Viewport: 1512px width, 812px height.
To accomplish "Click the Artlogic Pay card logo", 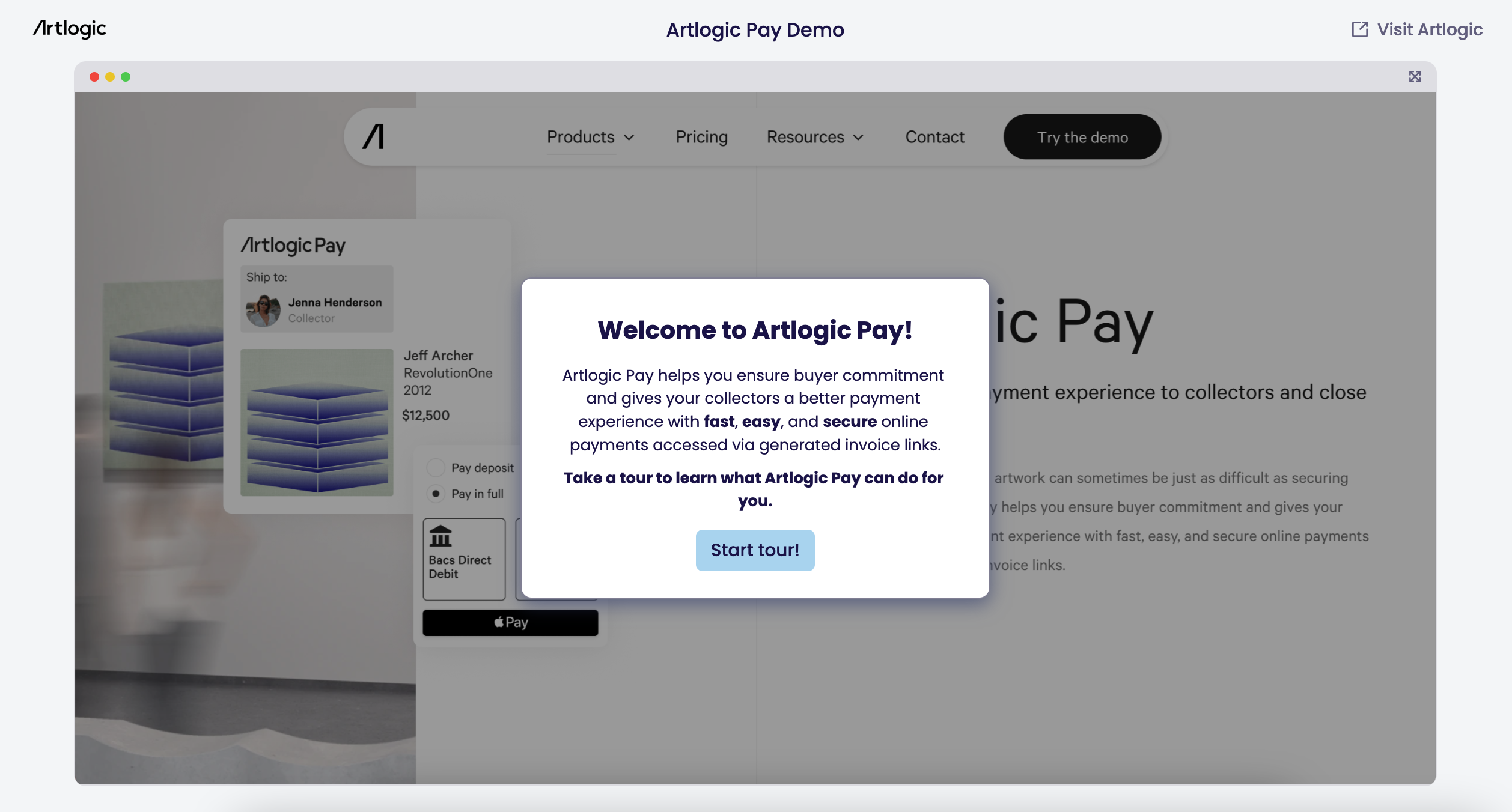I will click(x=293, y=245).
